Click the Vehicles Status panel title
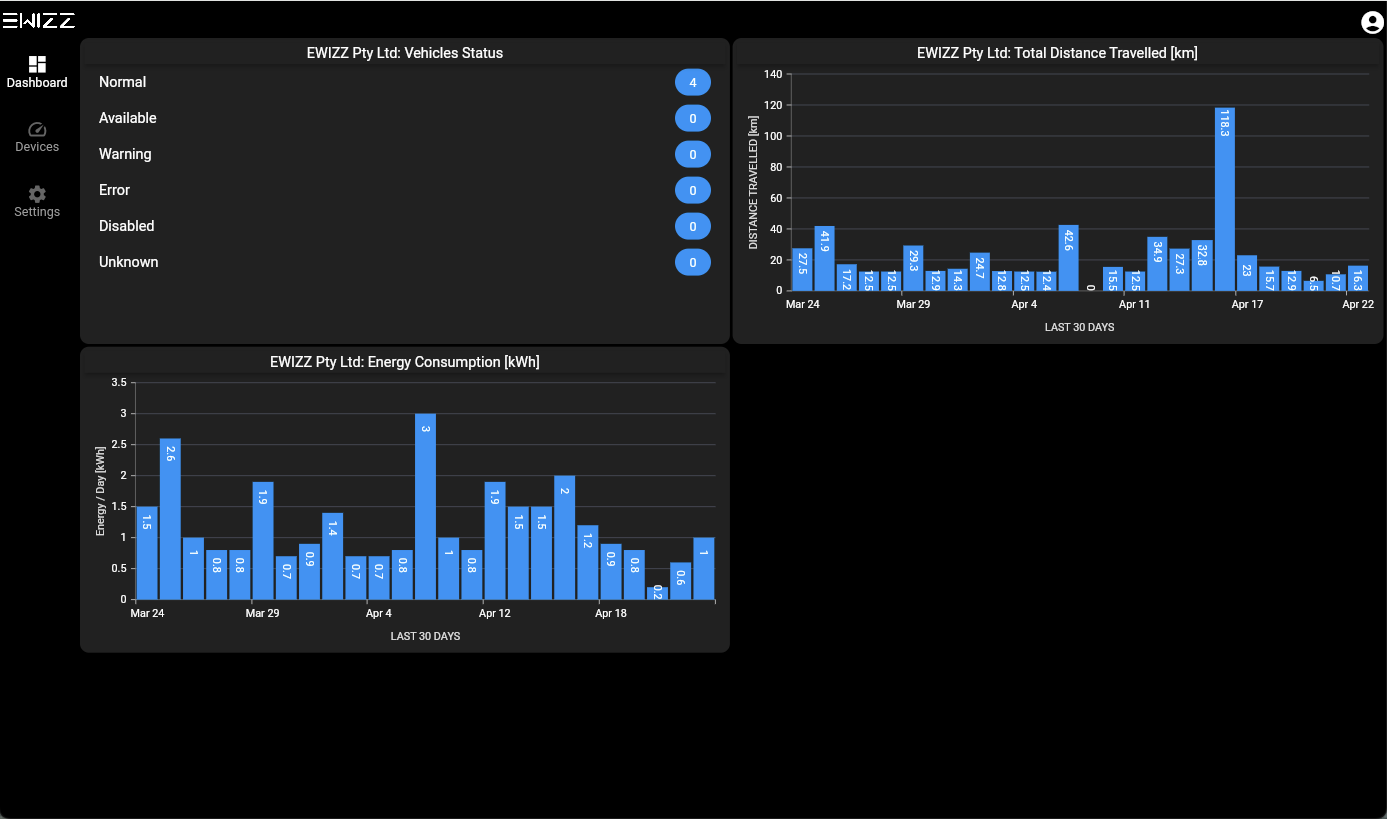Screen dimensions: 1387x819 coord(405,53)
